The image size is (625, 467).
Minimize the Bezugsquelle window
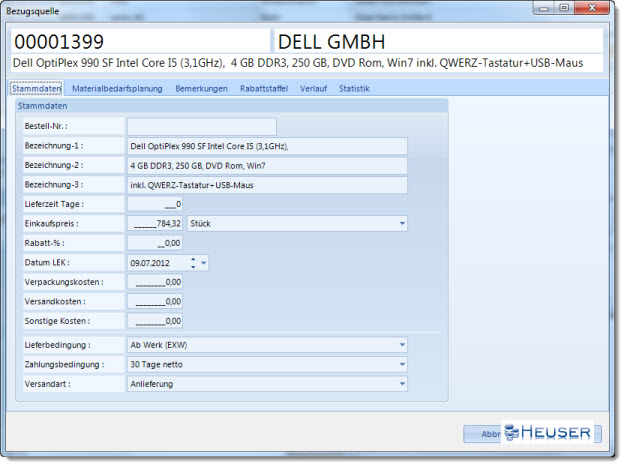click(x=544, y=8)
